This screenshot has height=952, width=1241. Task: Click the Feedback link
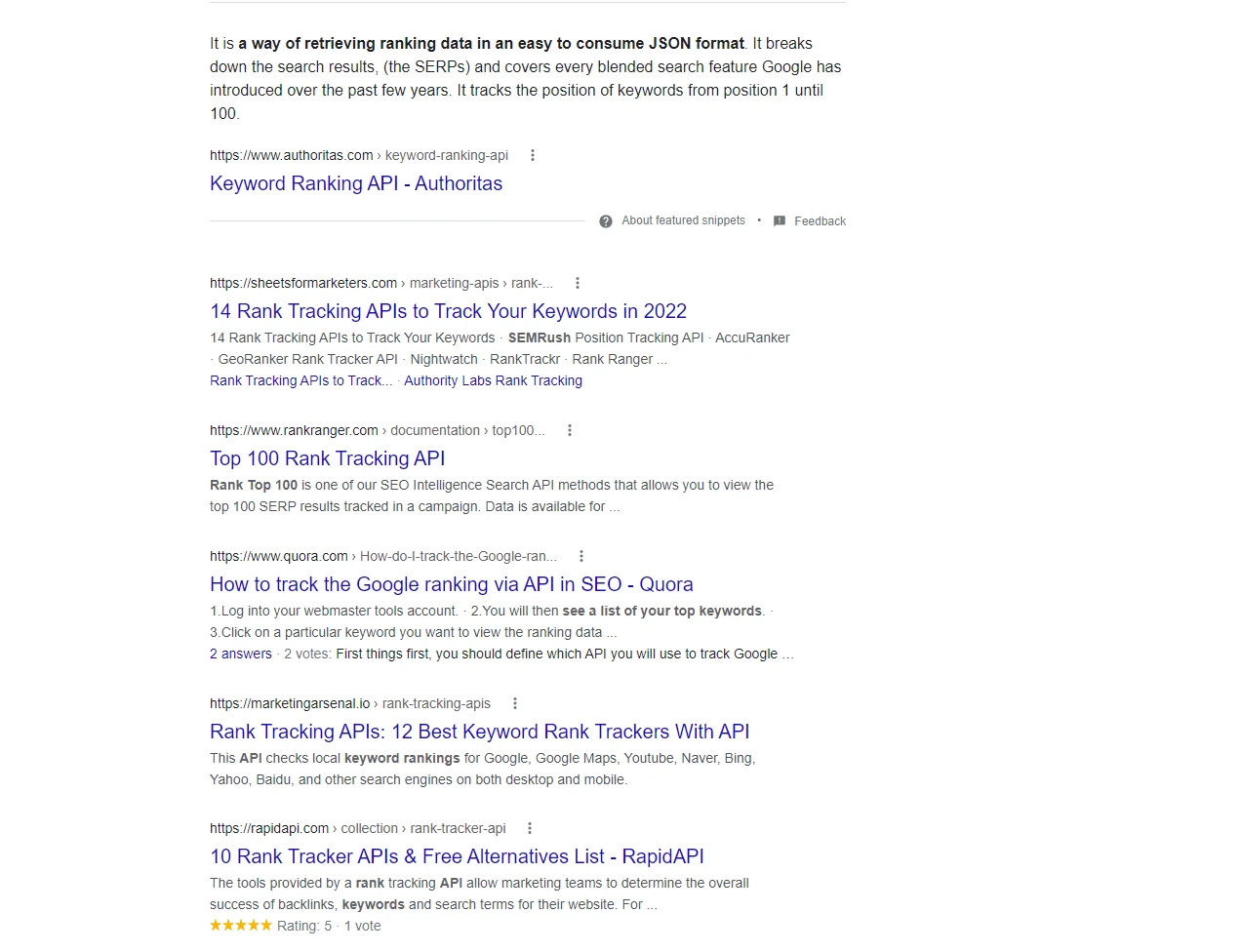pos(820,221)
